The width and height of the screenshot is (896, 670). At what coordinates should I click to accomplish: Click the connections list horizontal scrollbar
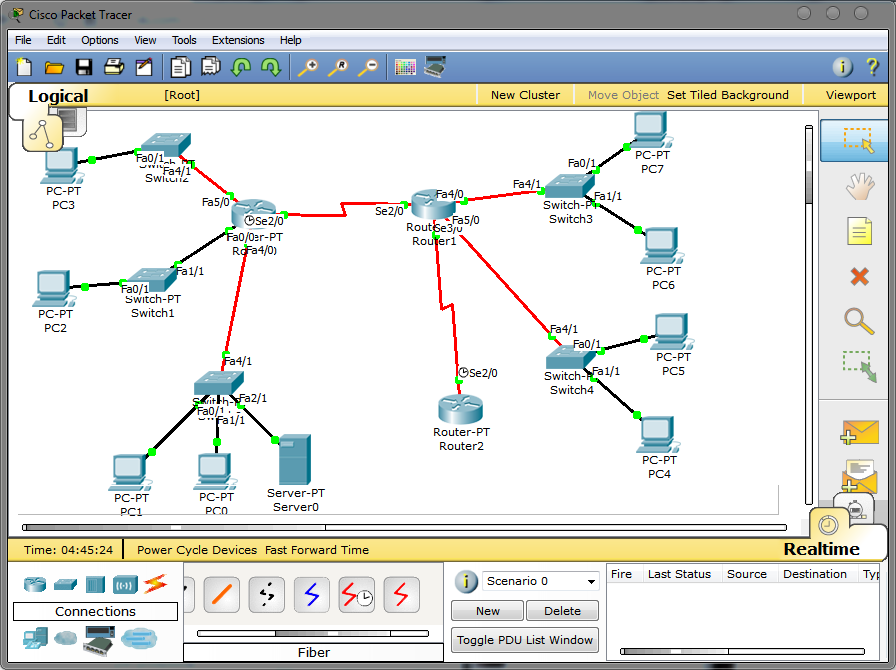(313, 633)
